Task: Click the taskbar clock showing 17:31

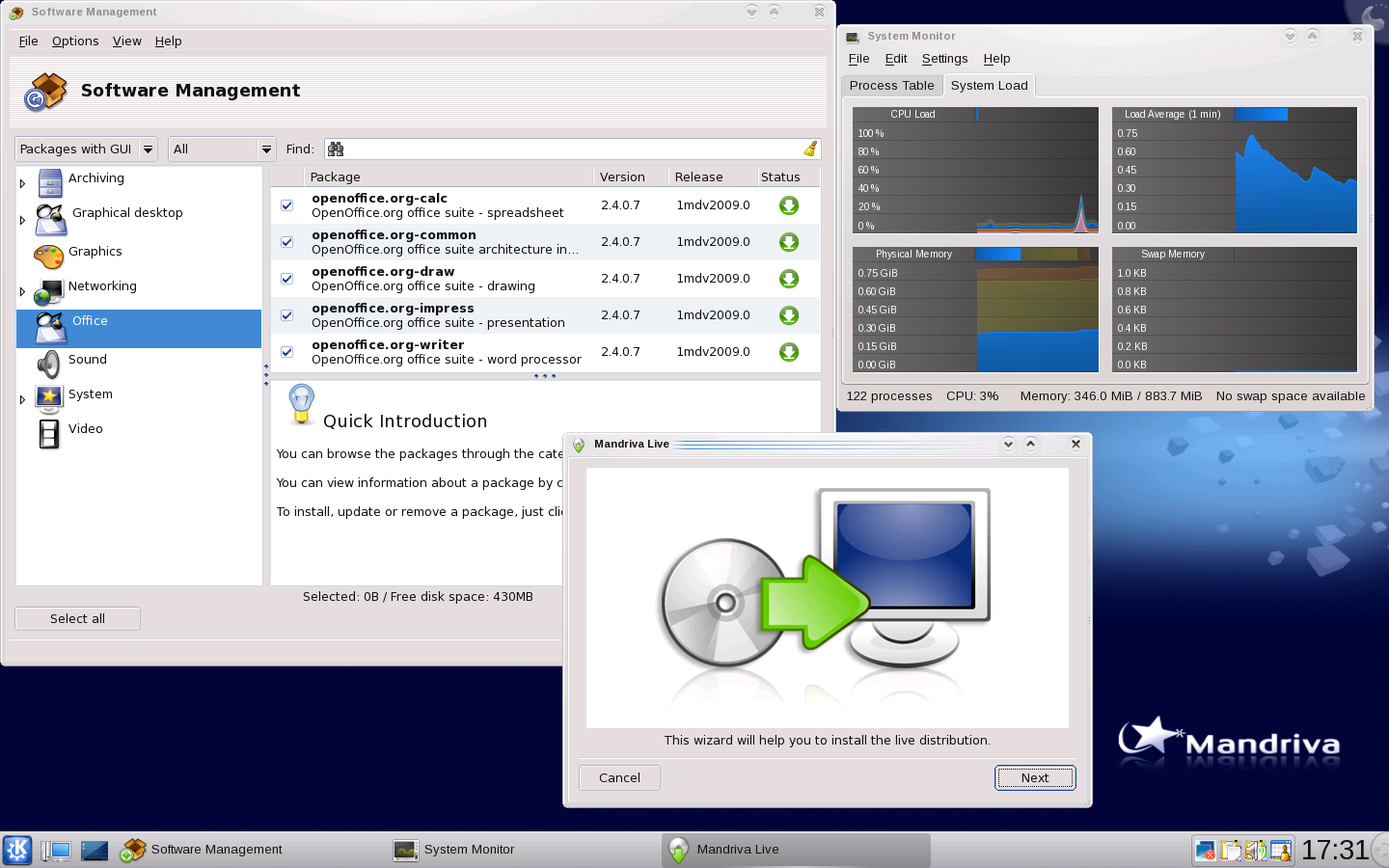Action: click(x=1335, y=850)
